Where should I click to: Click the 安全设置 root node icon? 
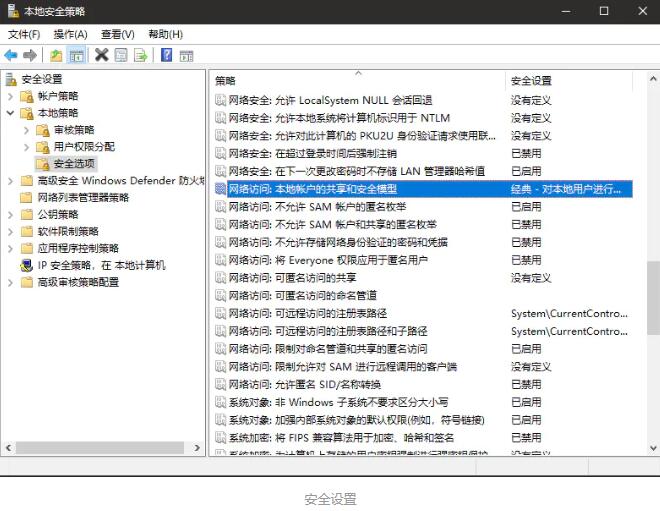coord(11,79)
